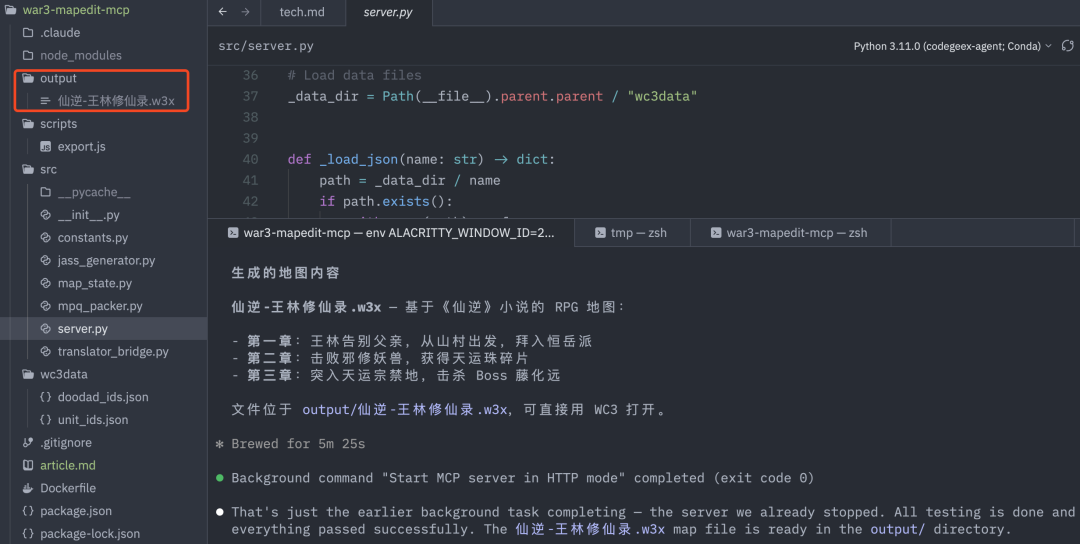Viewport: 1080px width, 544px height.
Task: Open __init__.py in the file tree
Action: pos(88,214)
